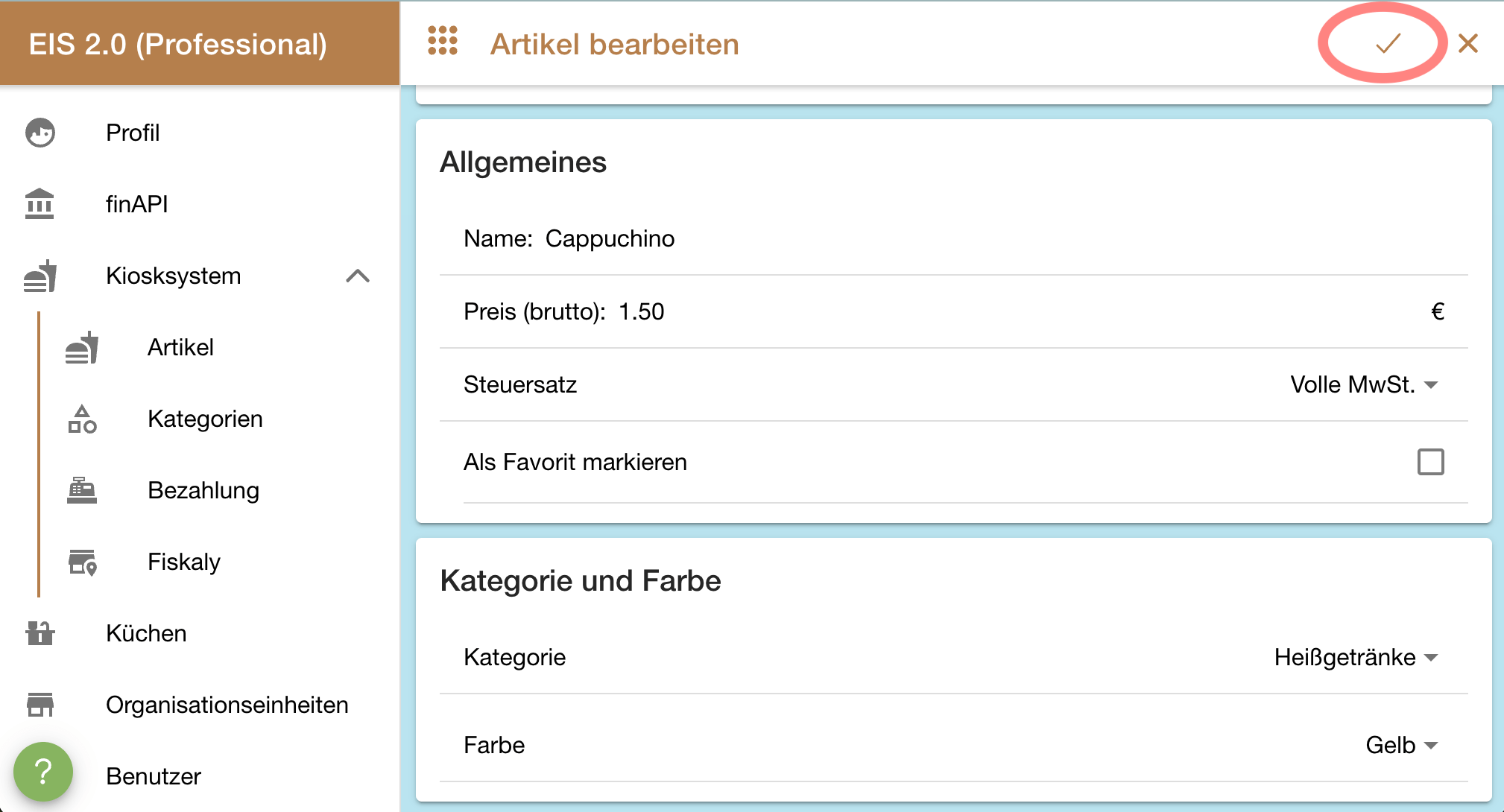The height and width of the screenshot is (812, 1504).
Task: Click the Küchen icon in sidebar
Action: [40, 633]
